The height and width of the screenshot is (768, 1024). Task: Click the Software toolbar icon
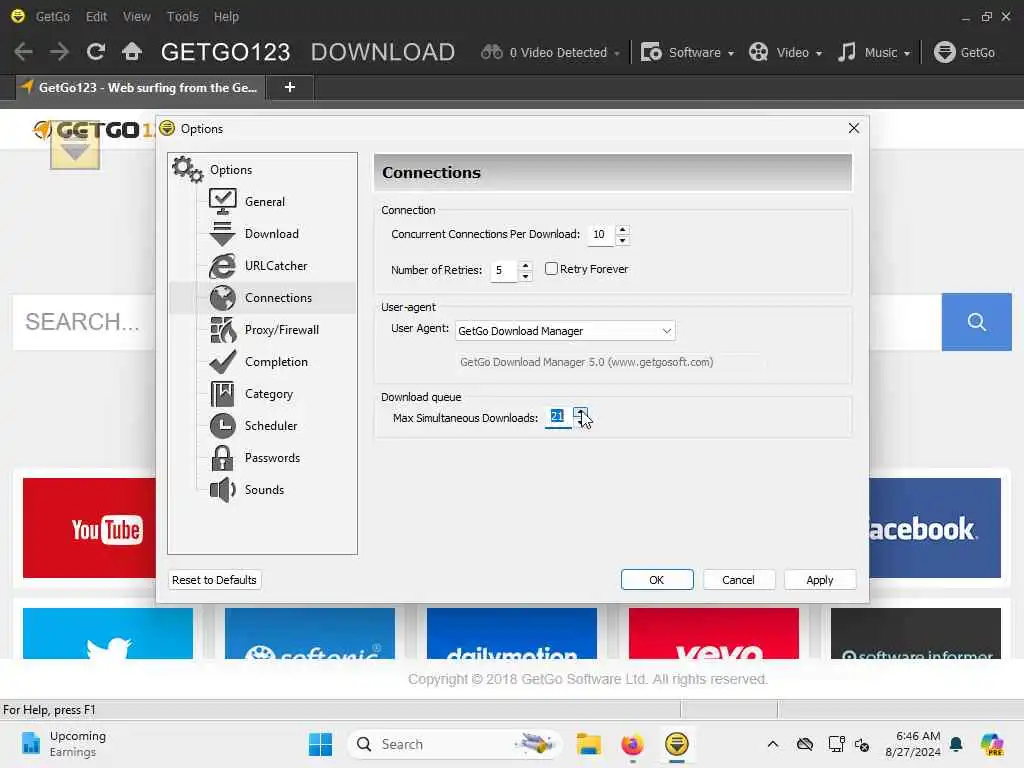click(x=651, y=52)
